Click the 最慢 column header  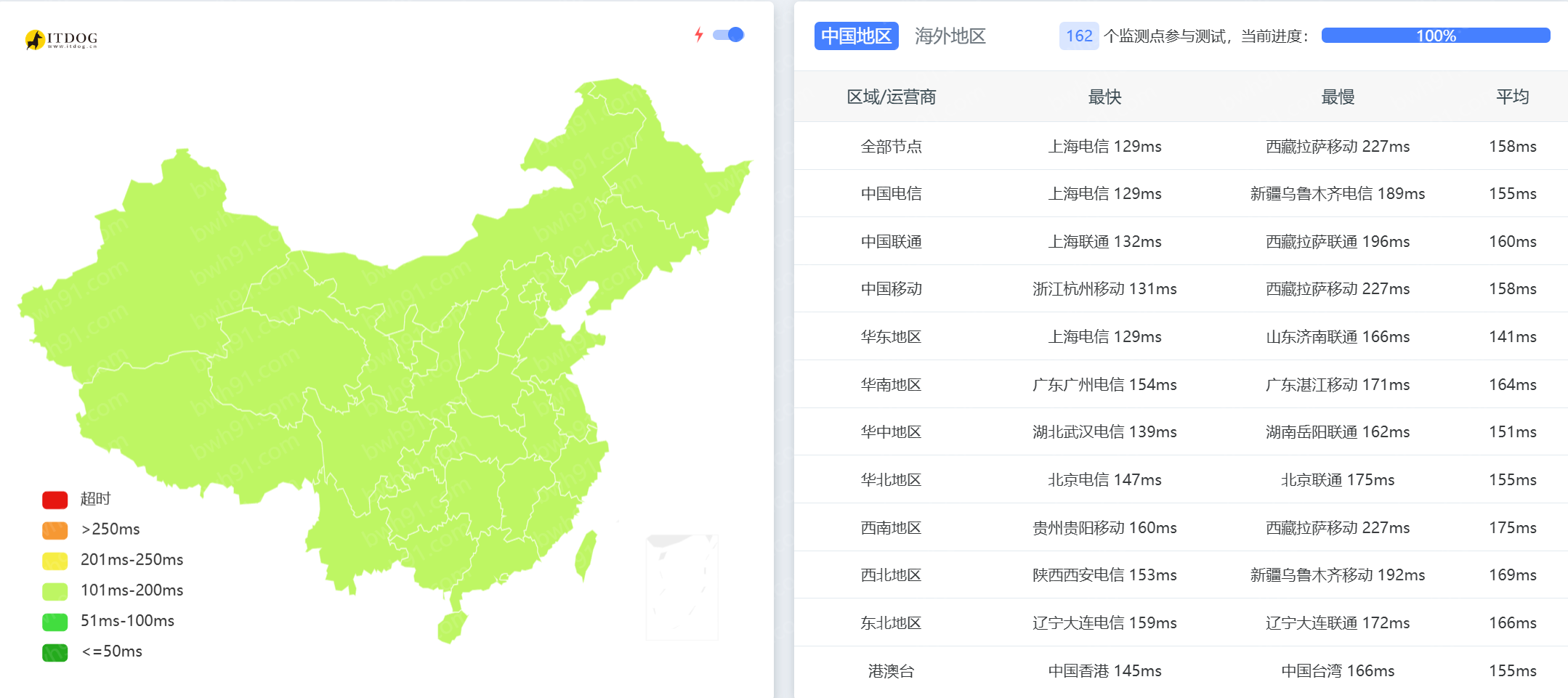click(x=1337, y=97)
